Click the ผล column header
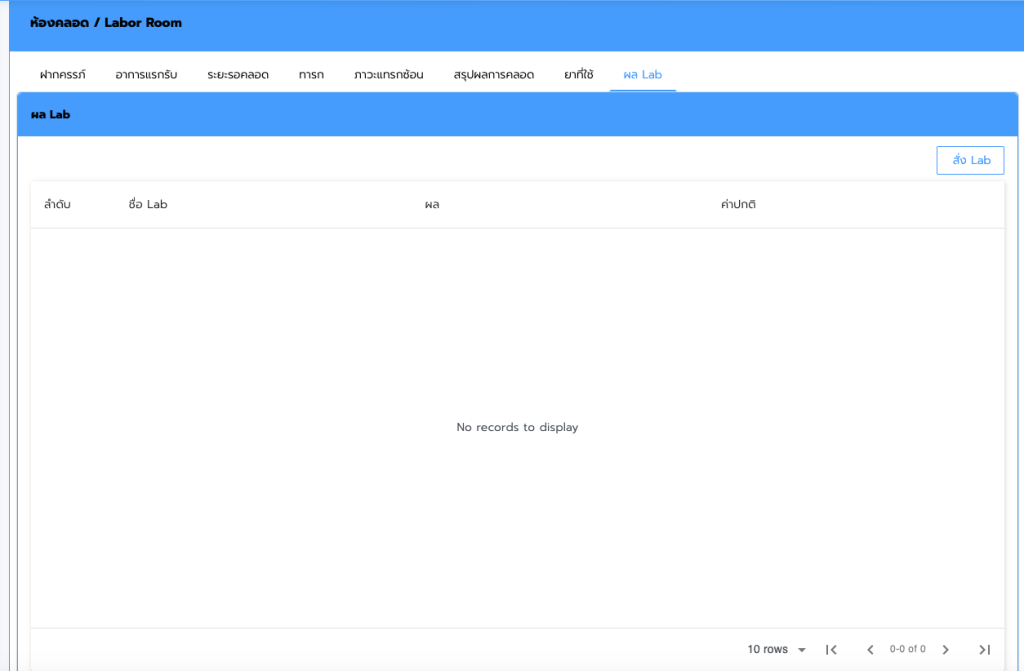Screen dimensions: 1024x671 click(x=432, y=205)
